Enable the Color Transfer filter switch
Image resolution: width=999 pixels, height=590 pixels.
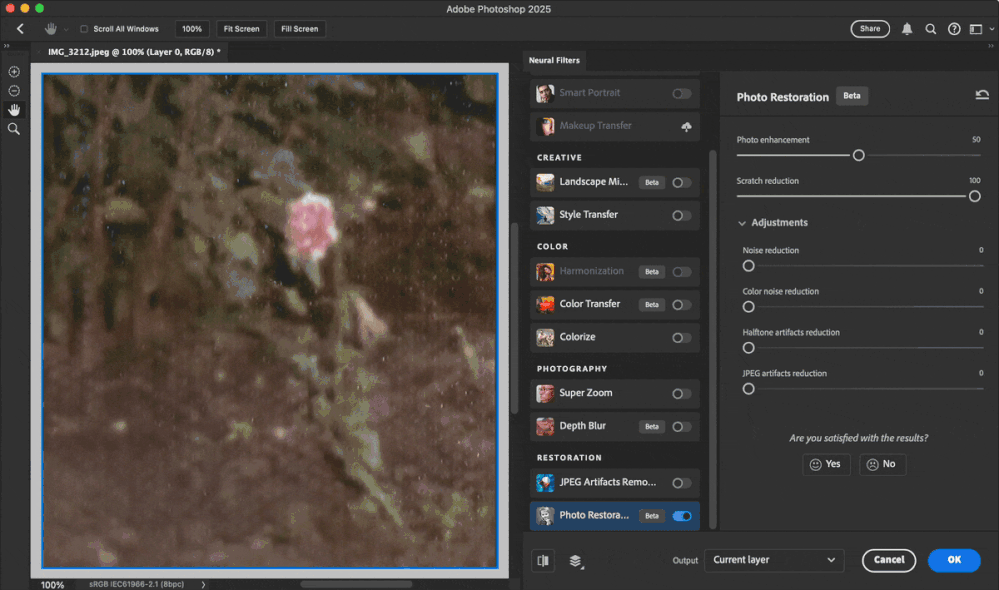[x=681, y=305]
